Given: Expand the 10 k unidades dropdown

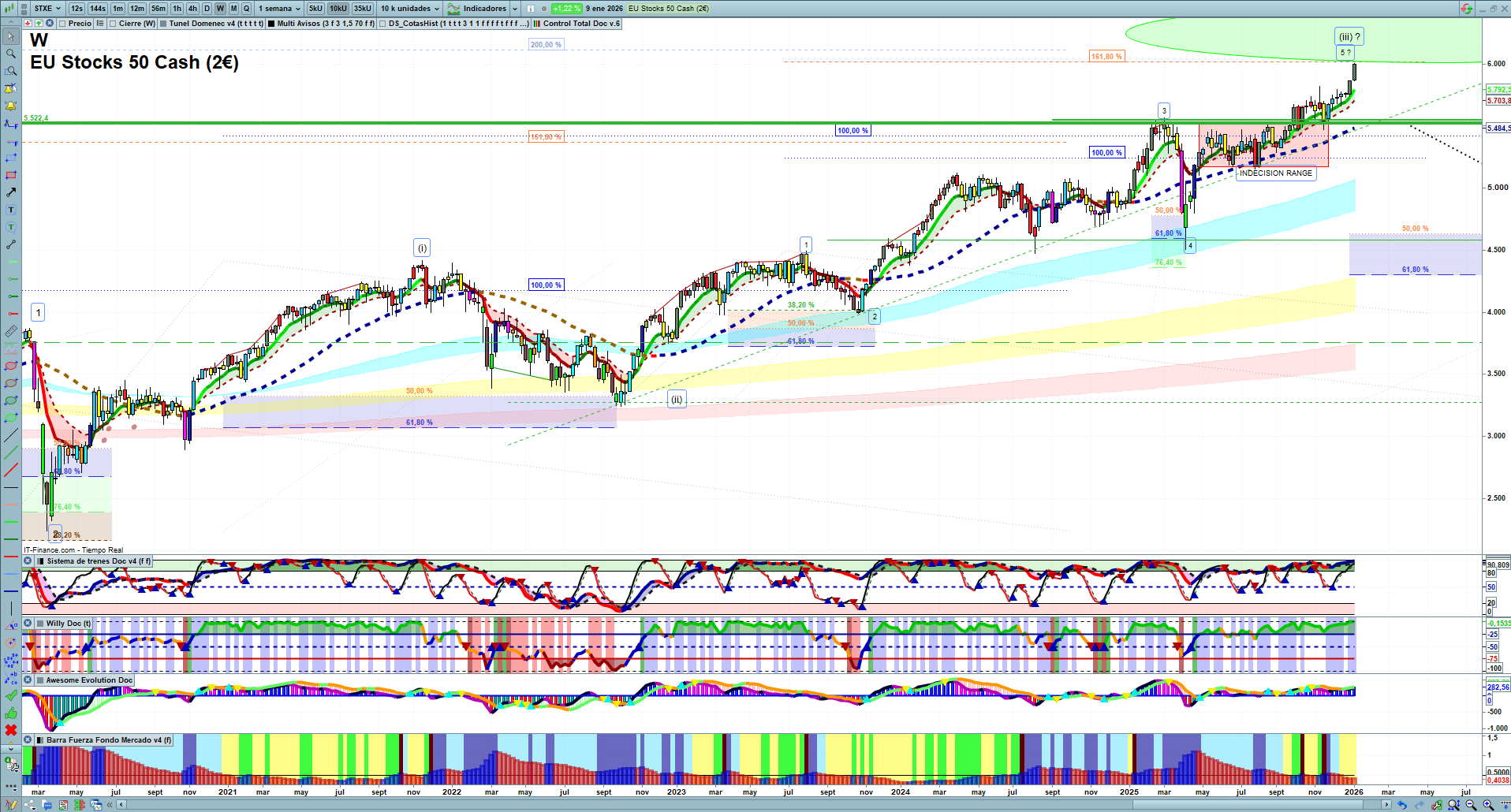Looking at the screenshot, I should point(410,9).
